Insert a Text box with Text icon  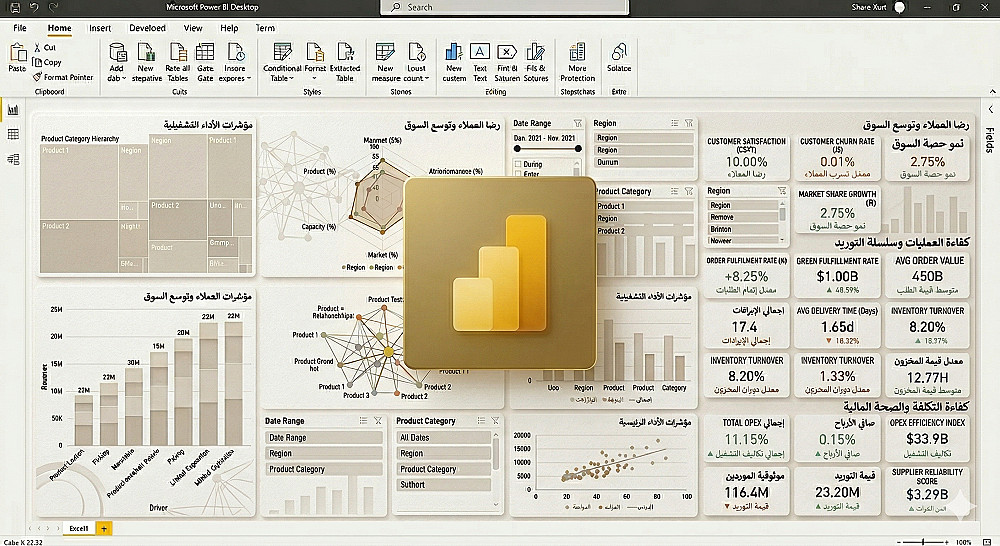pyautogui.click(x=480, y=52)
